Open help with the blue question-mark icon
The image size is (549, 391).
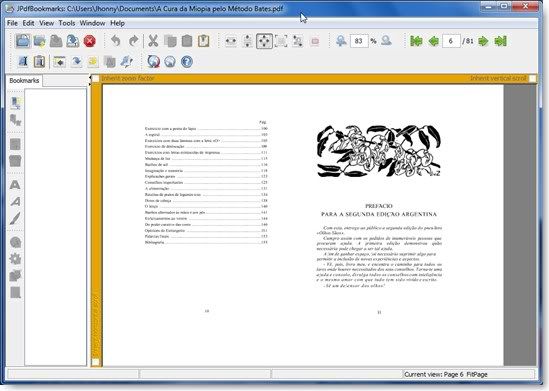pos(187,62)
